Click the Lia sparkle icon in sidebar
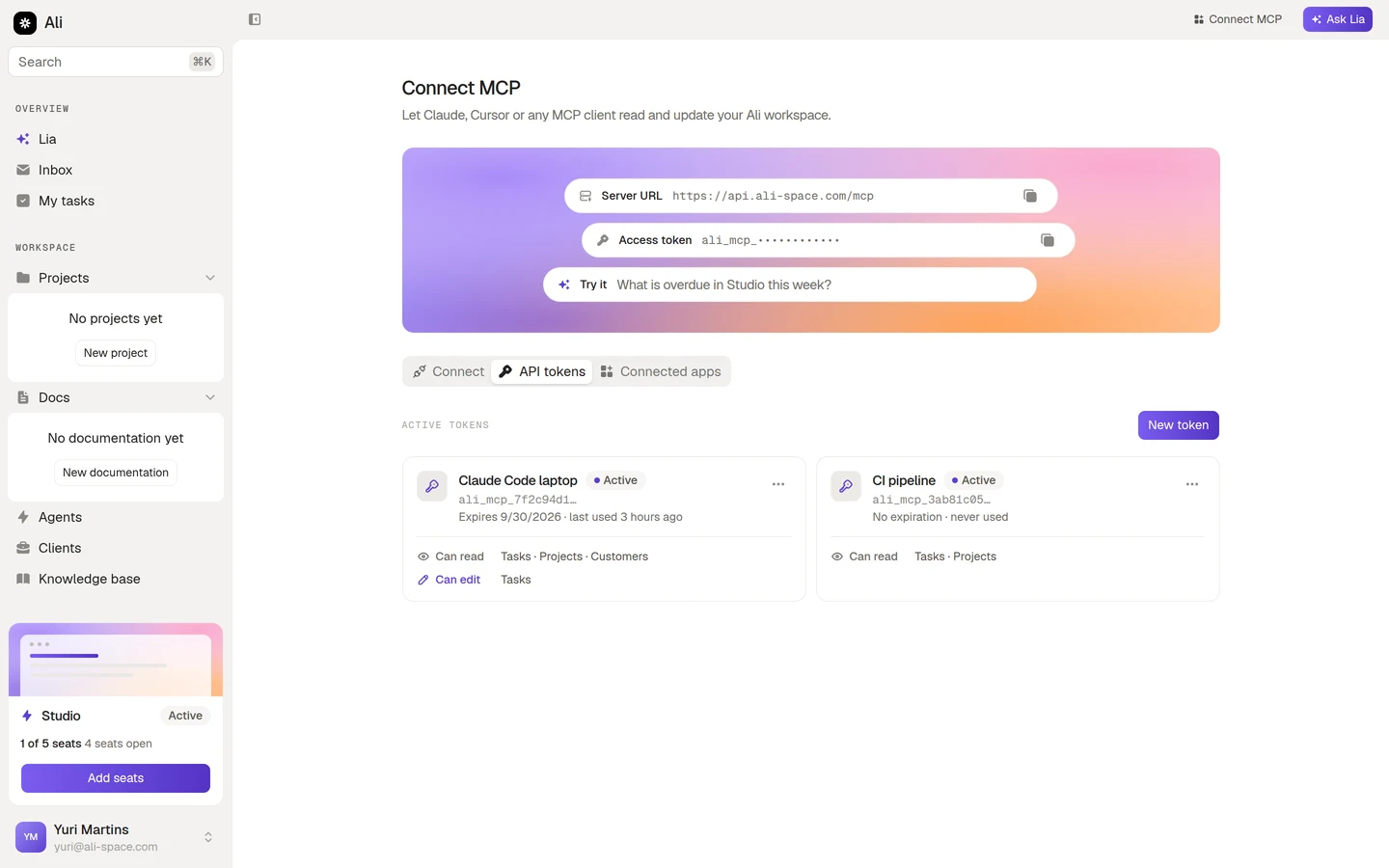1389x868 pixels. [x=23, y=139]
